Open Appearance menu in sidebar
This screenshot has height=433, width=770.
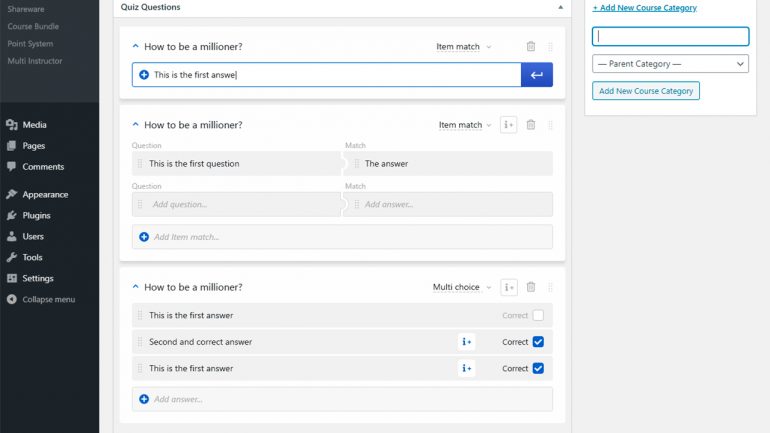click(x=45, y=194)
